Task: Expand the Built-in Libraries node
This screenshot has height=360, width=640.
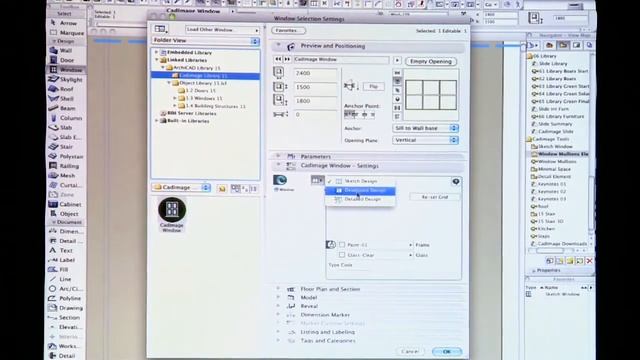Action: tap(156, 121)
